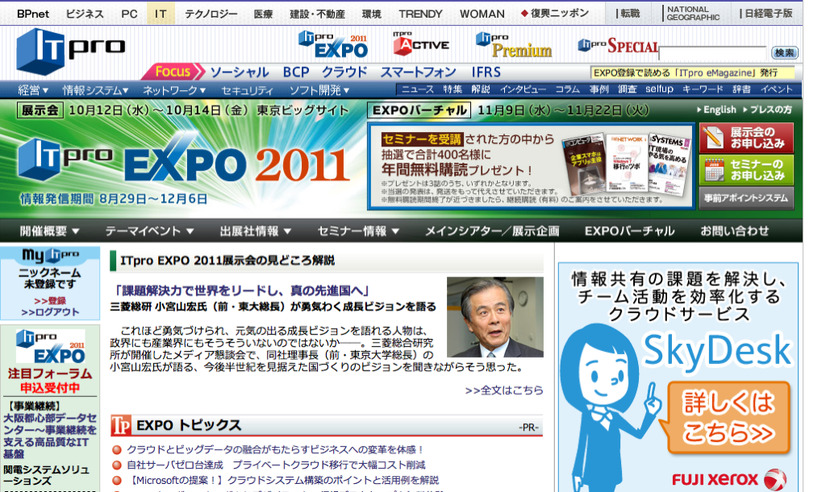The image size is (826, 492).
Task: Open the プレスの方 link
Action: tap(767, 110)
